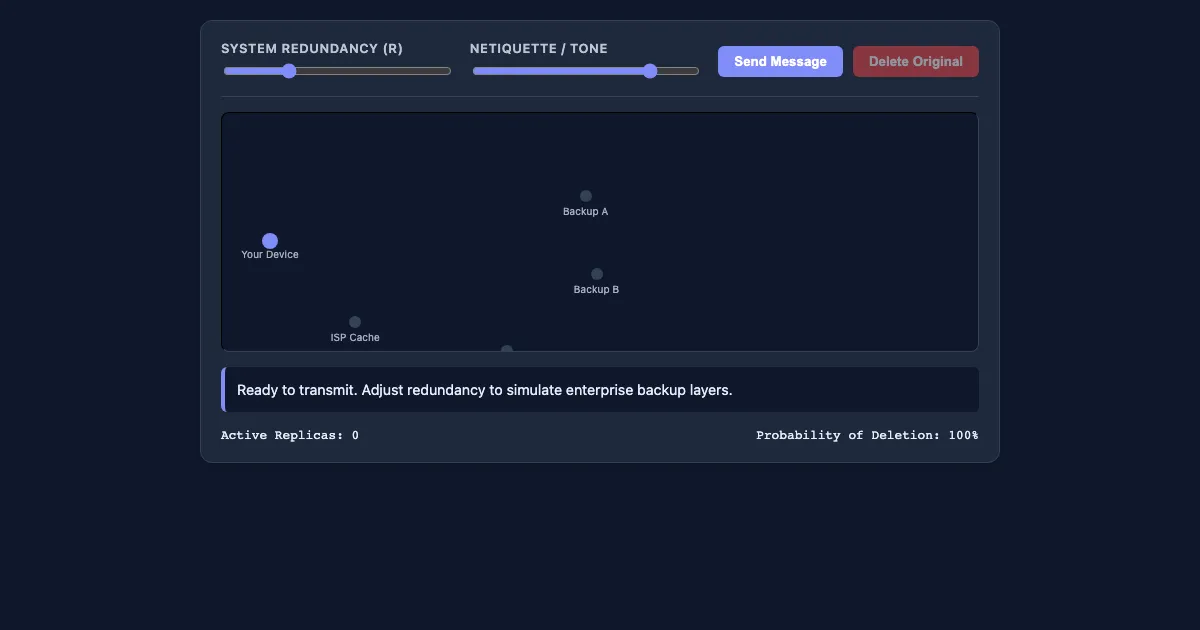Click the Delete Original button
The height and width of the screenshot is (630, 1200).
pyautogui.click(x=916, y=61)
